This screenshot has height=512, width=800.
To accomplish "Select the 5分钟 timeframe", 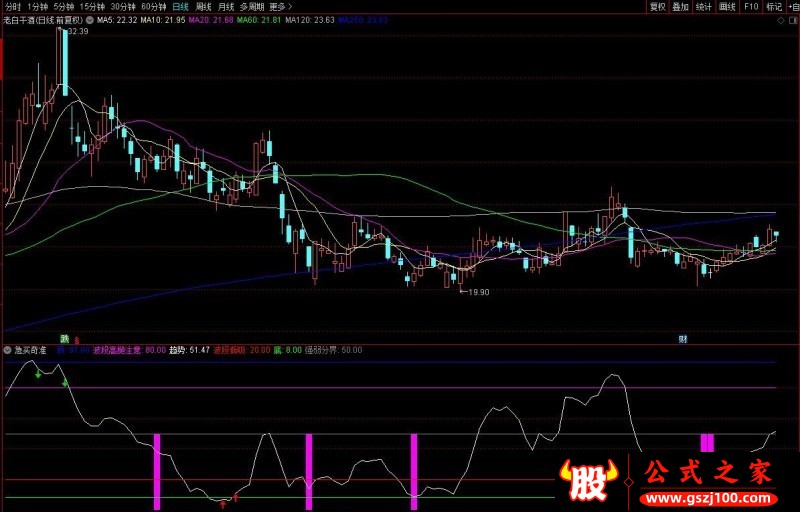I will click(x=64, y=6).
